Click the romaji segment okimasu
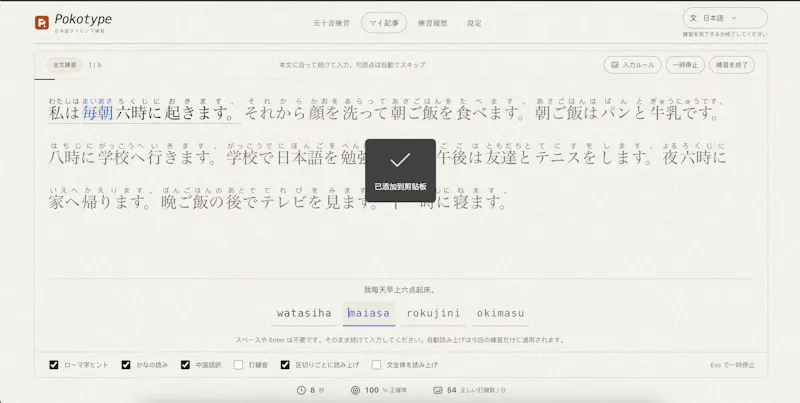 tap(501, 313)
